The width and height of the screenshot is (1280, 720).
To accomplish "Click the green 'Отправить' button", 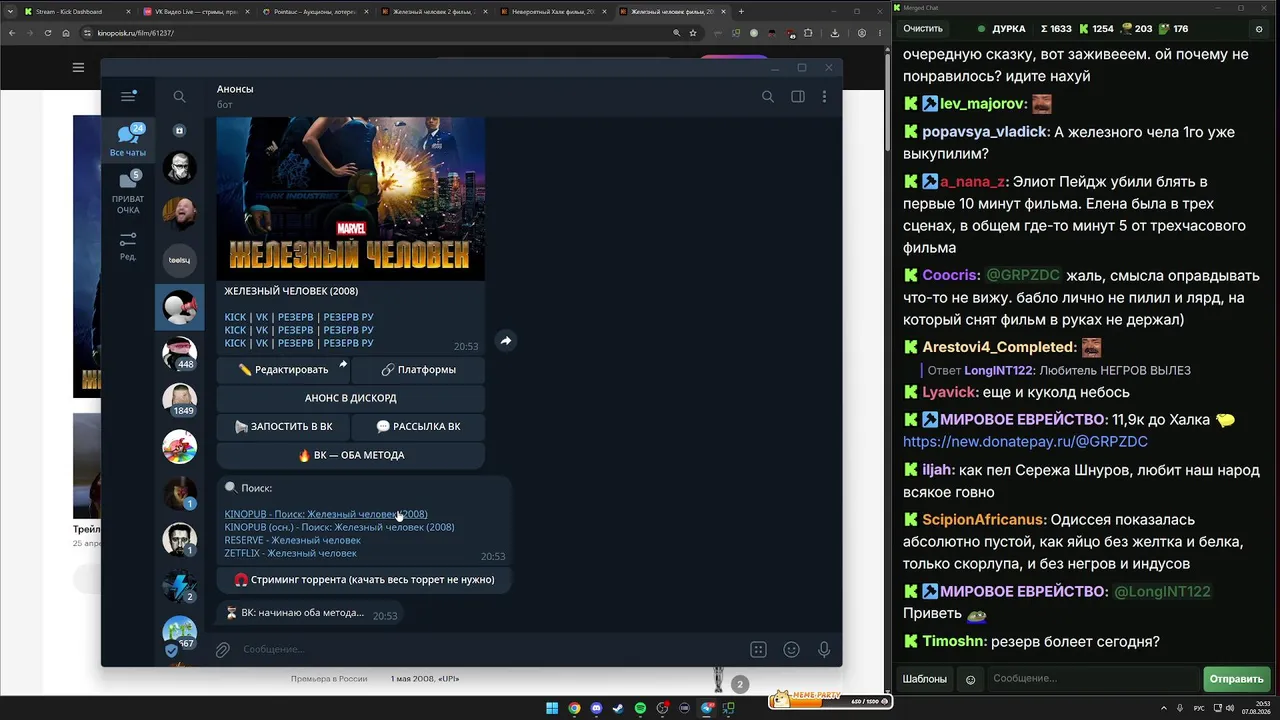I will (1236, 679).
